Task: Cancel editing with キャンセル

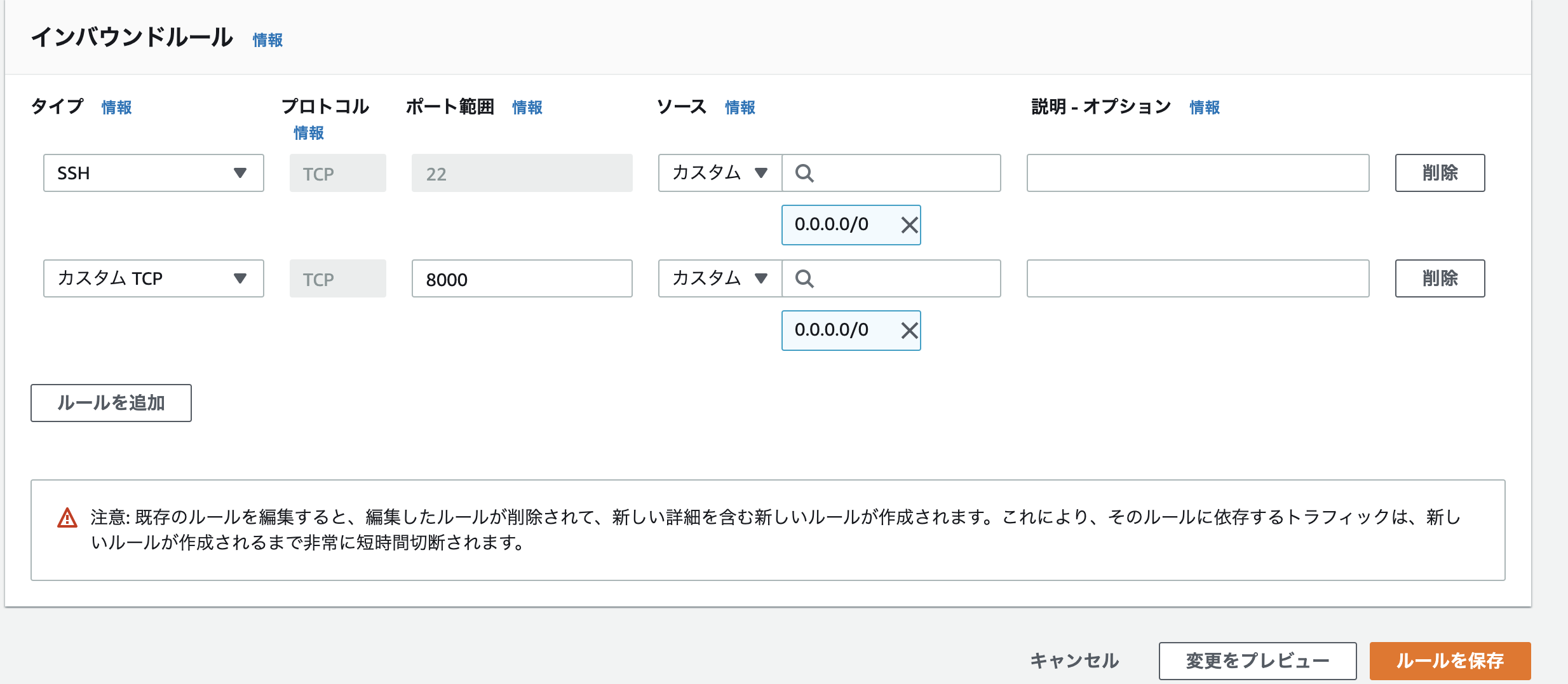Action: 1074,660
